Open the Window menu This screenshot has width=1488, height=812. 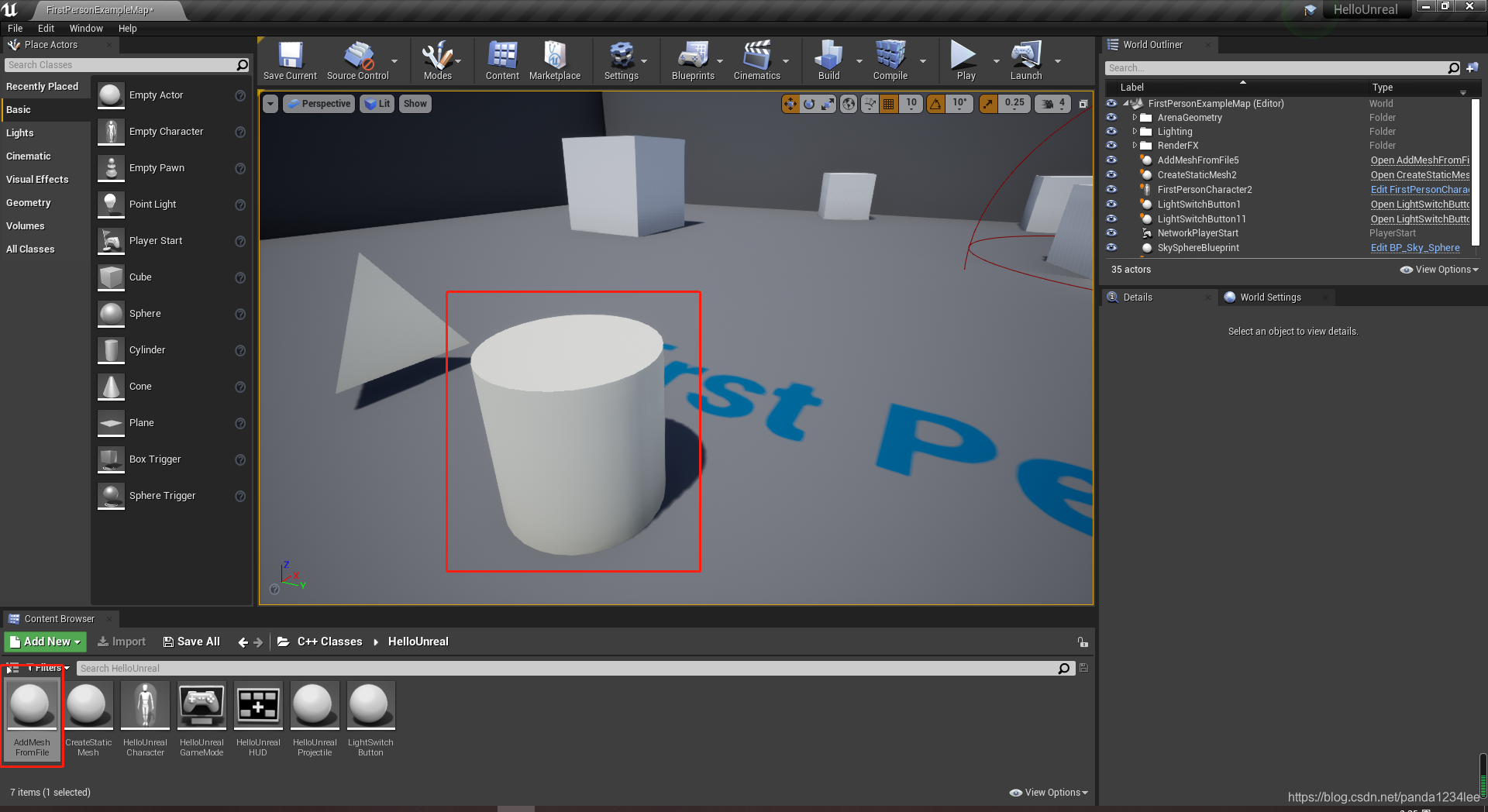tap(86, 29)
